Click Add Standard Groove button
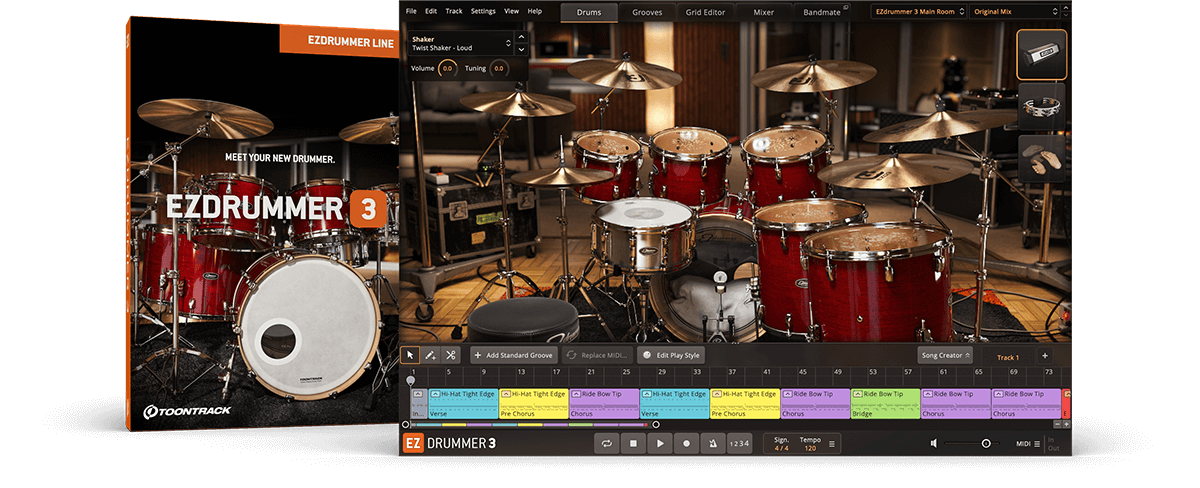This screenshot has height=488, width=1200. tap(514, 355)
